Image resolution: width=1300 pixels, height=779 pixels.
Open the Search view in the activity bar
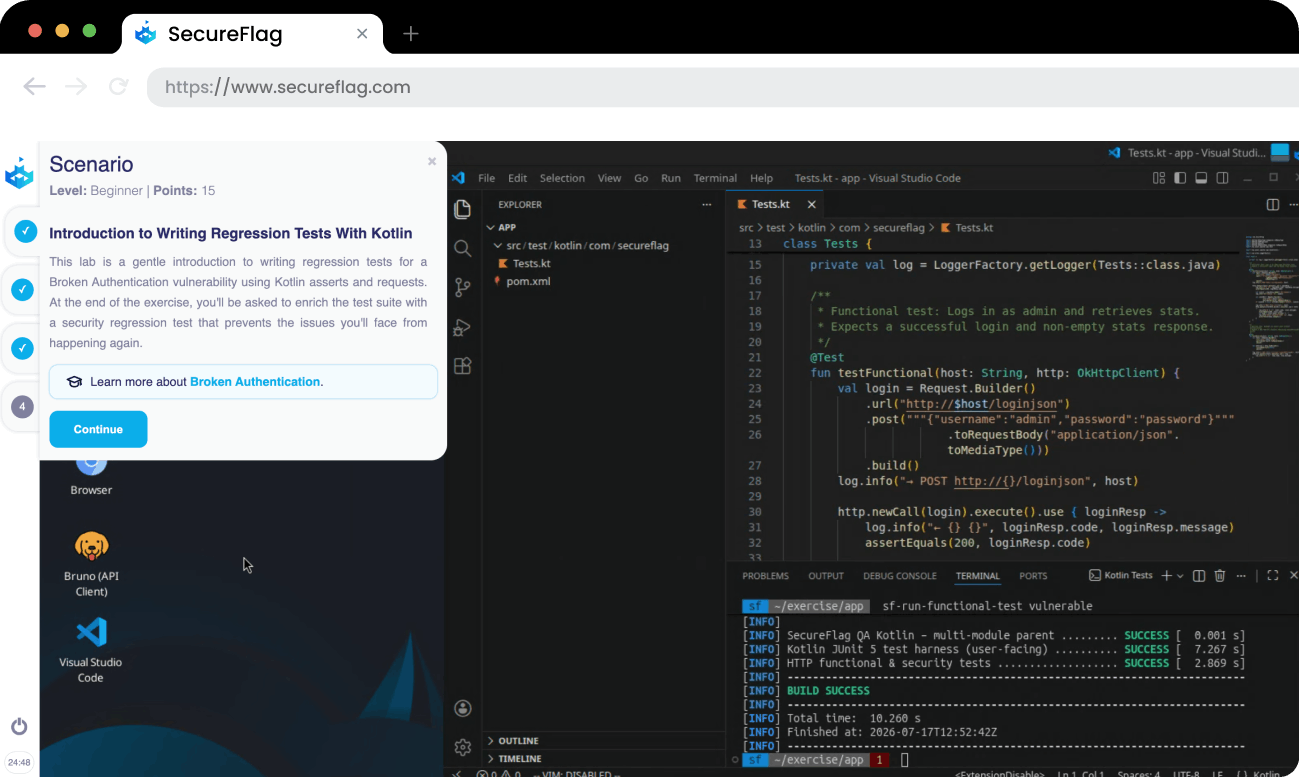click(462, 248)
